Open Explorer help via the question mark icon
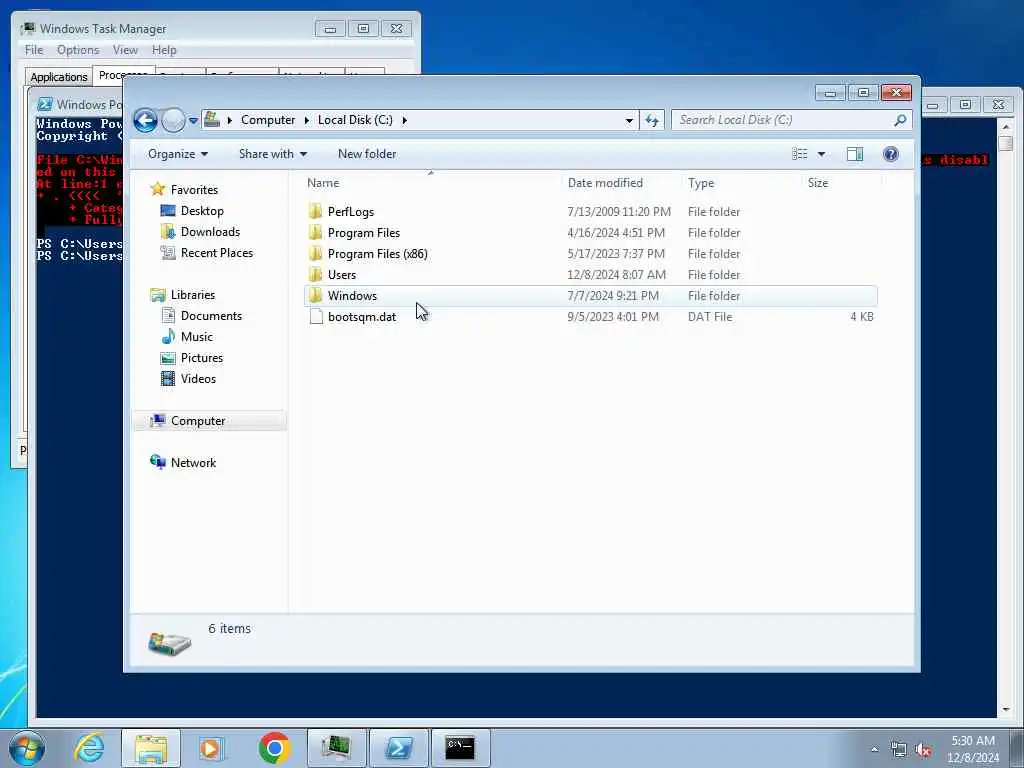 [891, 154]
